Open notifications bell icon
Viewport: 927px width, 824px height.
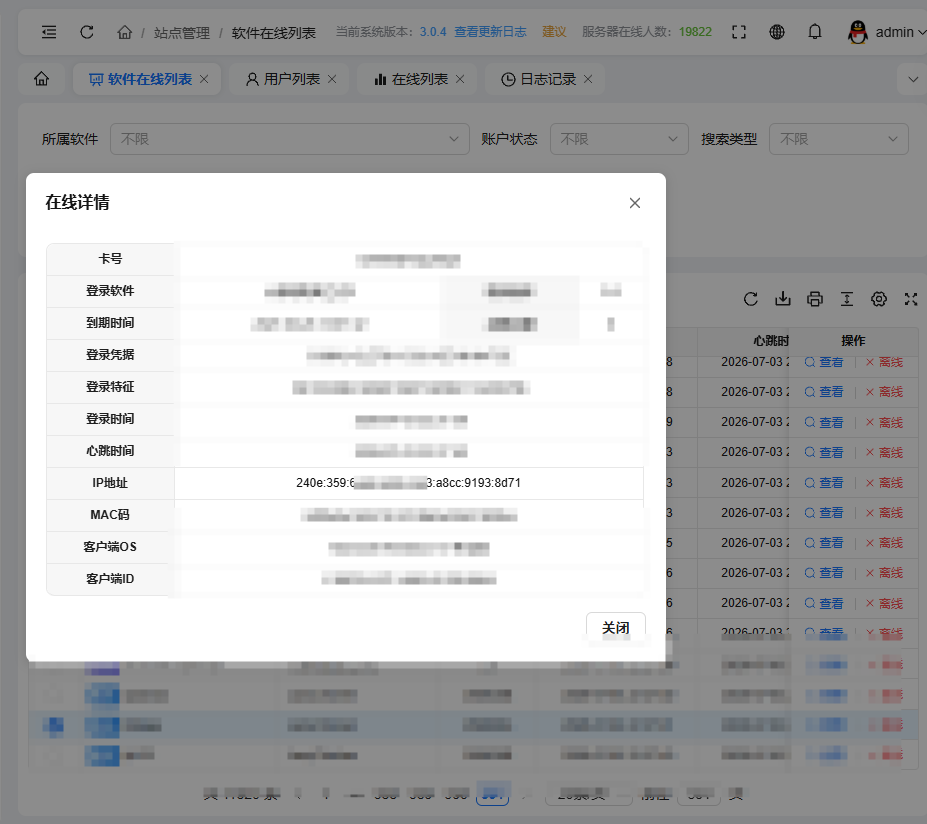click(x=815, y=32)
